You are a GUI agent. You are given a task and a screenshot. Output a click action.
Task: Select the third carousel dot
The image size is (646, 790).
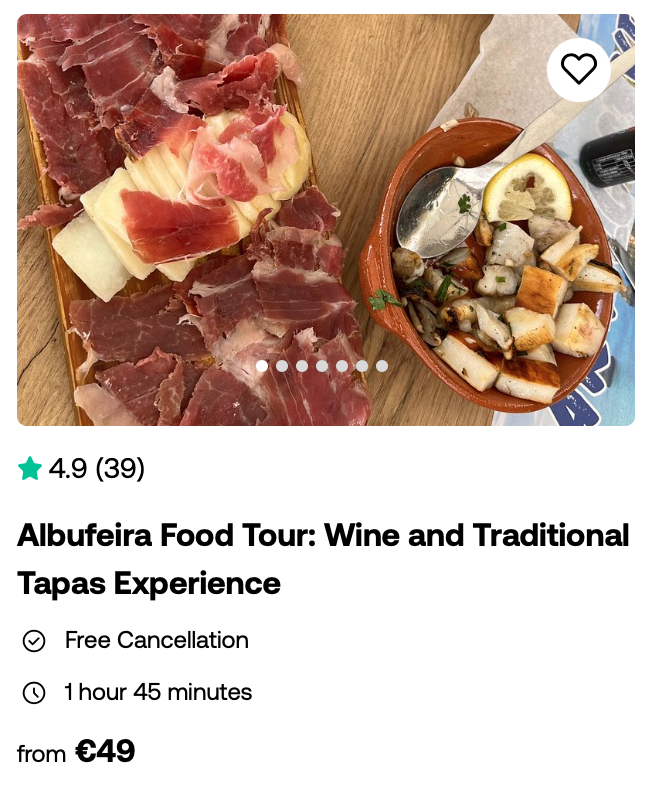tap(302, 366)
